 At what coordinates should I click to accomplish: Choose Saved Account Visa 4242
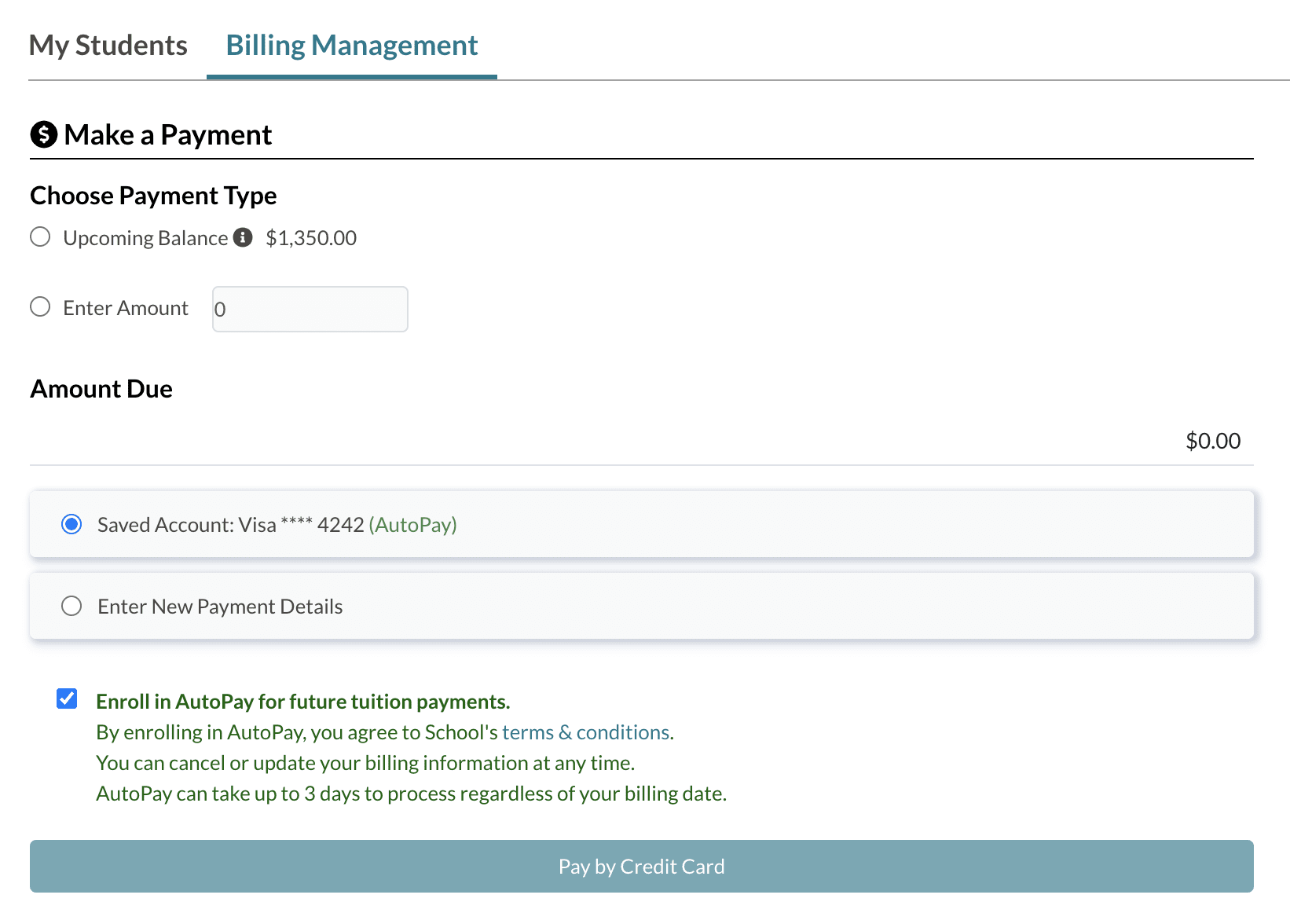[x=71, y=524]
